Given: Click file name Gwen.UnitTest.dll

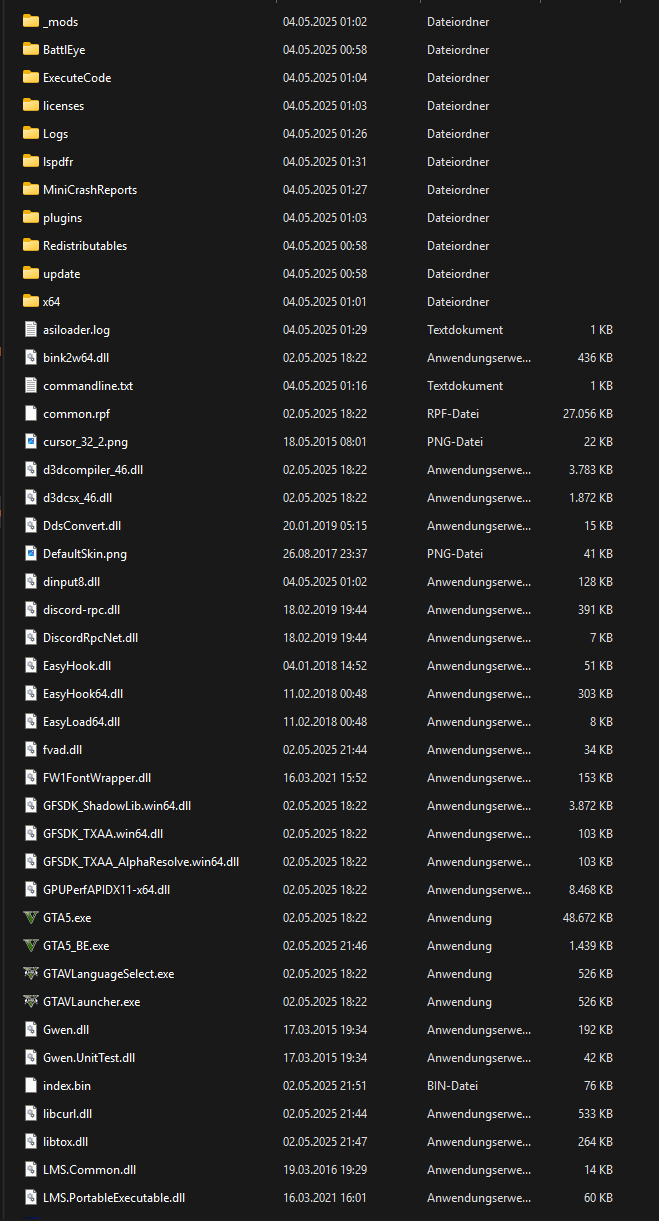Looking at the screenshot, I should (x=89, y=1057).
